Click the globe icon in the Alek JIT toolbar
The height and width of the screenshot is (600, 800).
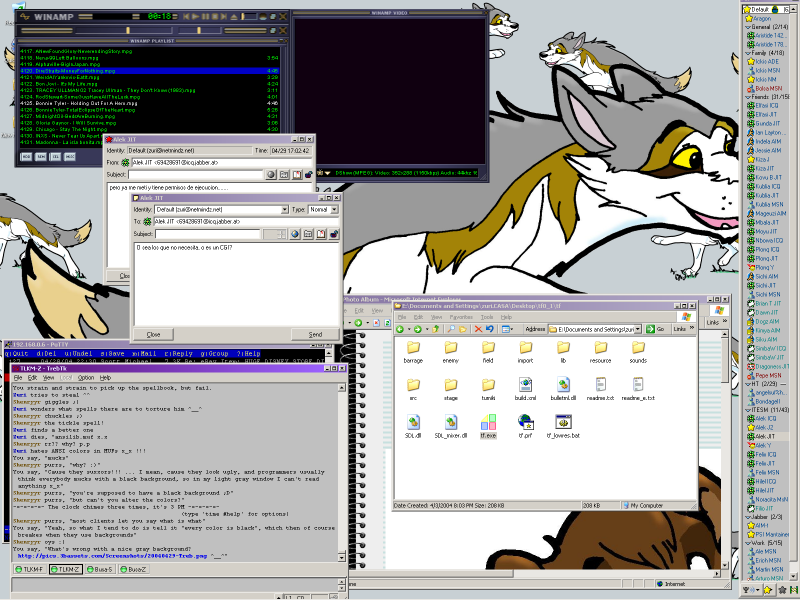pos(294,234)
